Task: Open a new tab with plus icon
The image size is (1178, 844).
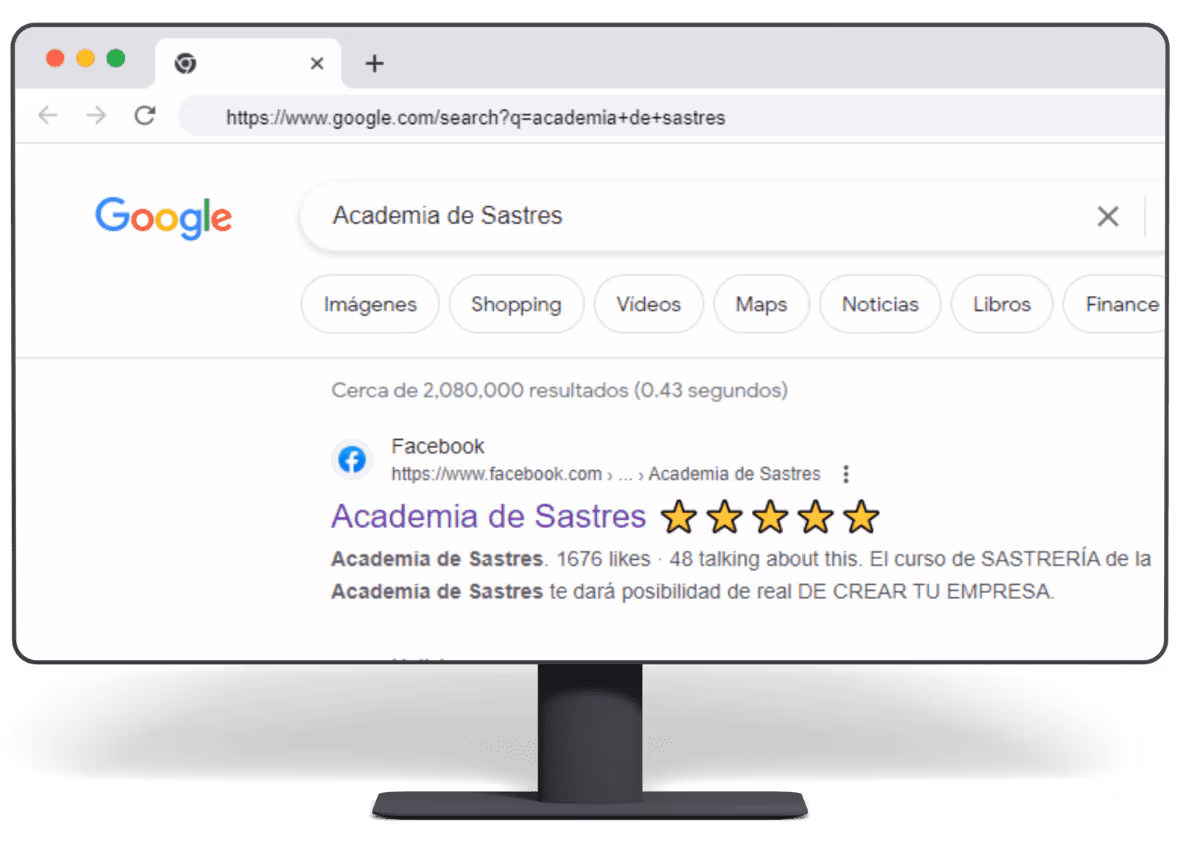Action: click(374, 63)
